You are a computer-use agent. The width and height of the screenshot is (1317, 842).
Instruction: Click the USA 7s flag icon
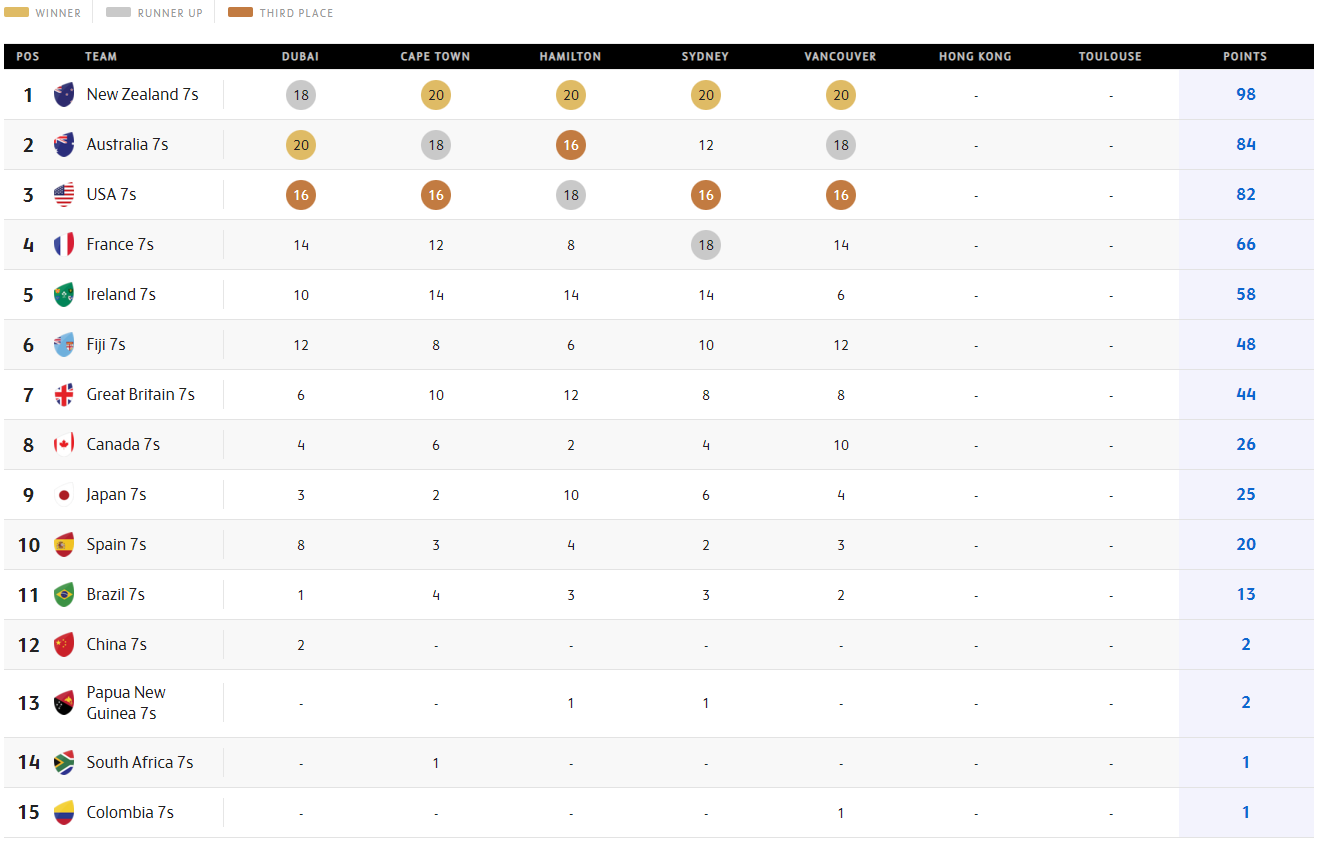64,195
